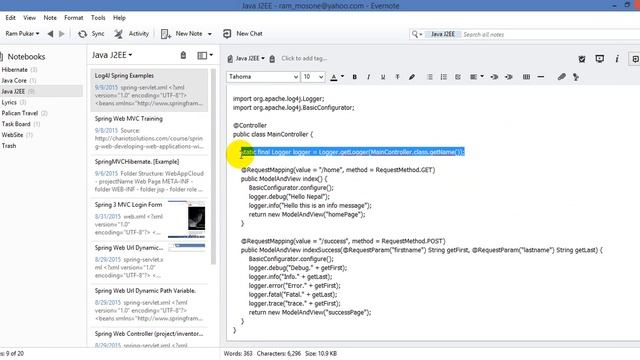Open the Note menu
Viewport: 640px width, 360px height.
(50, 18)
